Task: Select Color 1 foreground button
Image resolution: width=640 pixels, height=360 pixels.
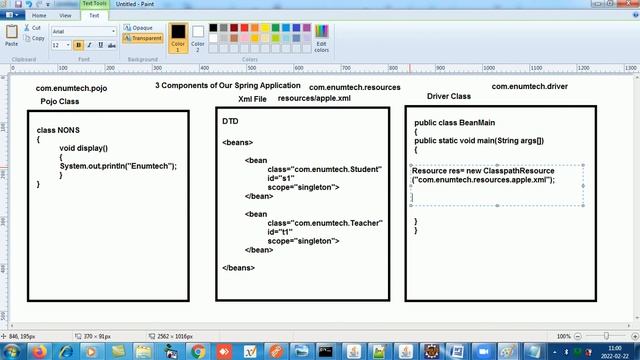Action: point(178,38)
